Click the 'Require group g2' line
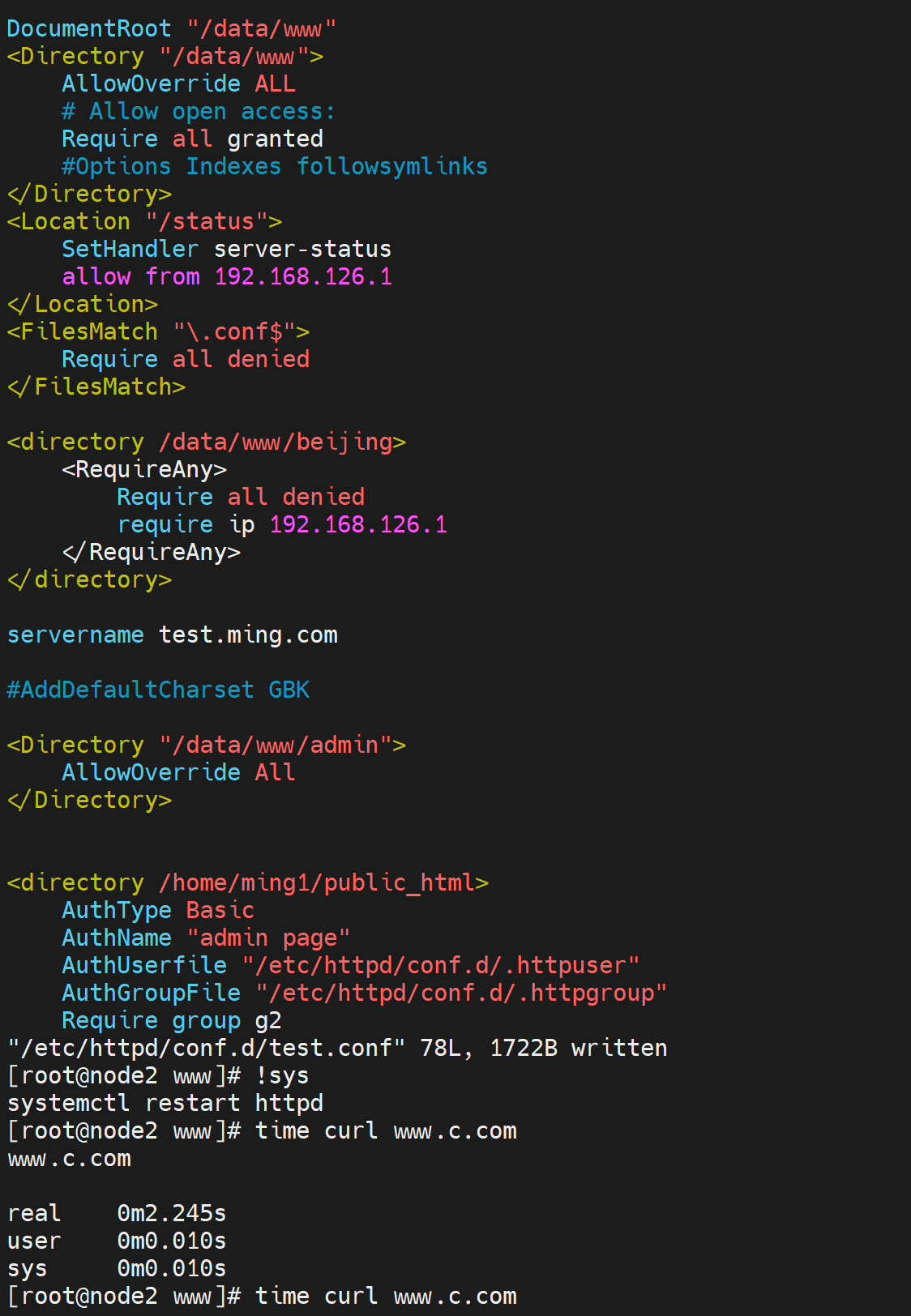The width and height of the screenshot is (911, 1316). pyautogui.click(x=172, y=1021)
